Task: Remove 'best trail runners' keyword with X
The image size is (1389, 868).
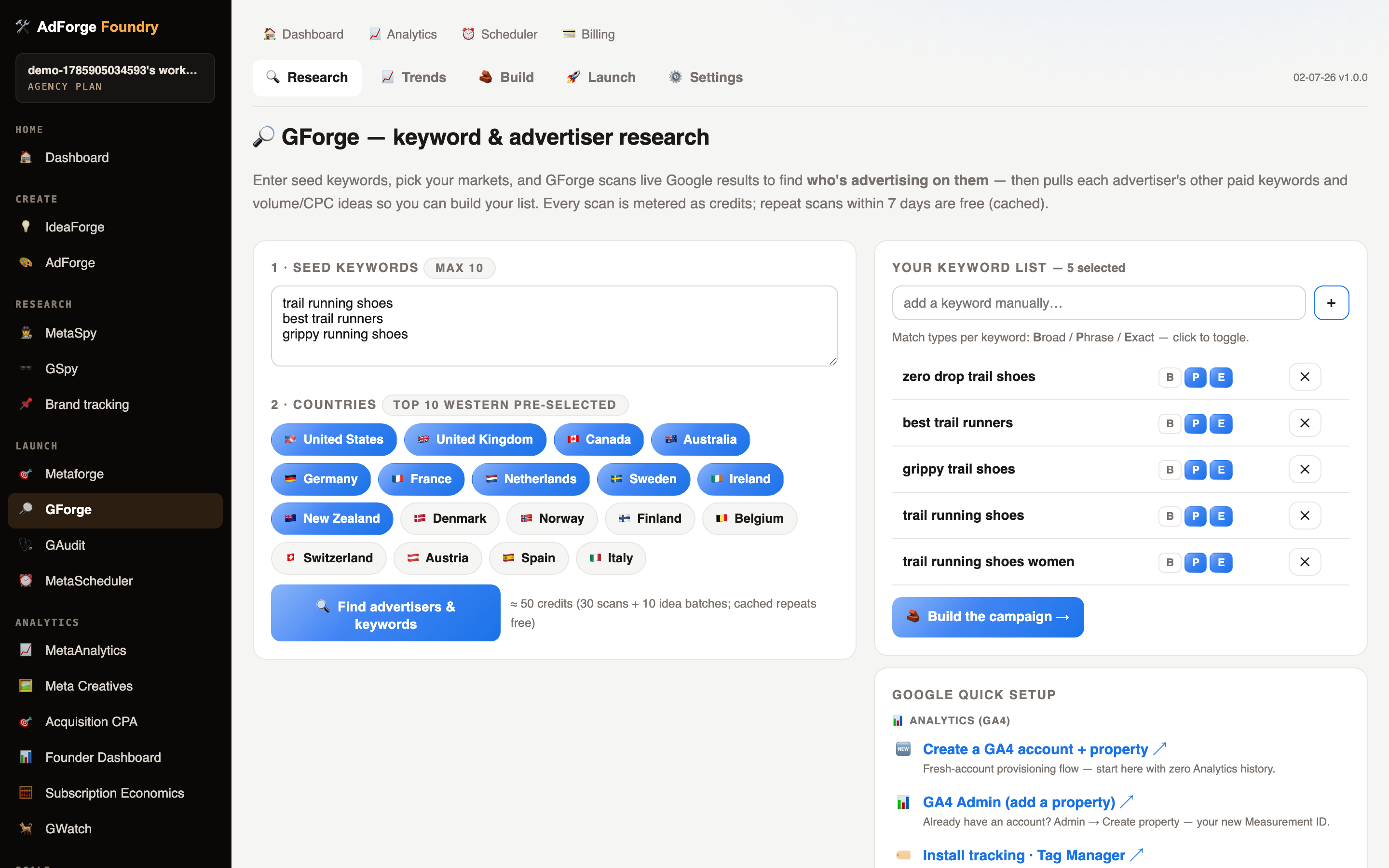Action: point(1305,423)
